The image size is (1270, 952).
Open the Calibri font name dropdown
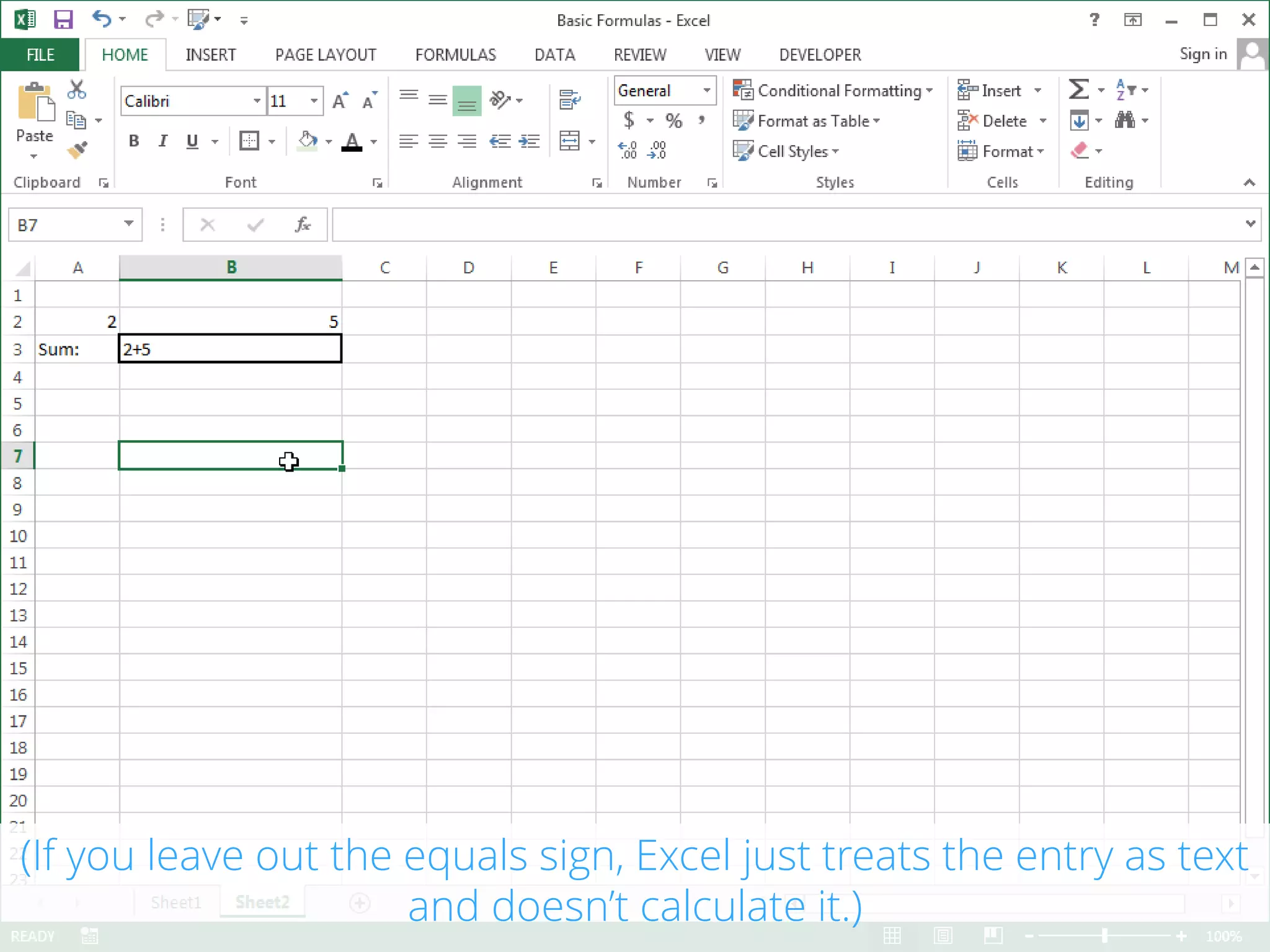pos(257,101)
